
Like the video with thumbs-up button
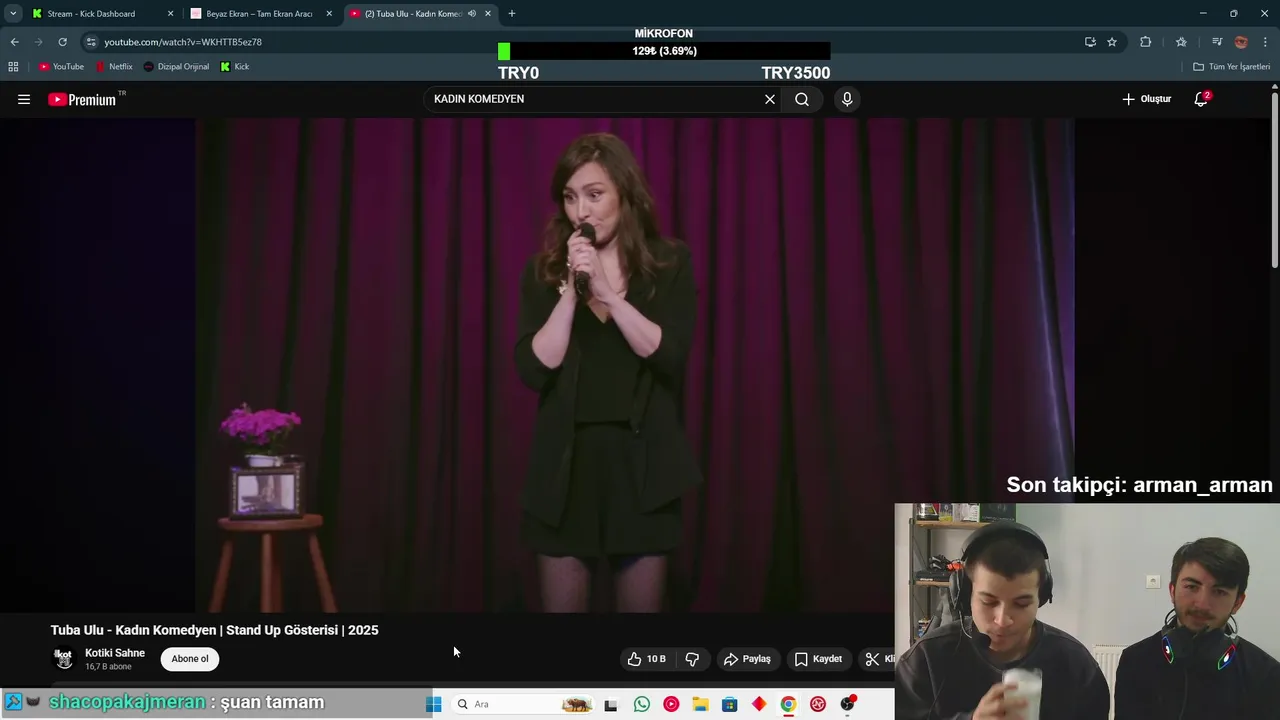[x=647, y=659]
